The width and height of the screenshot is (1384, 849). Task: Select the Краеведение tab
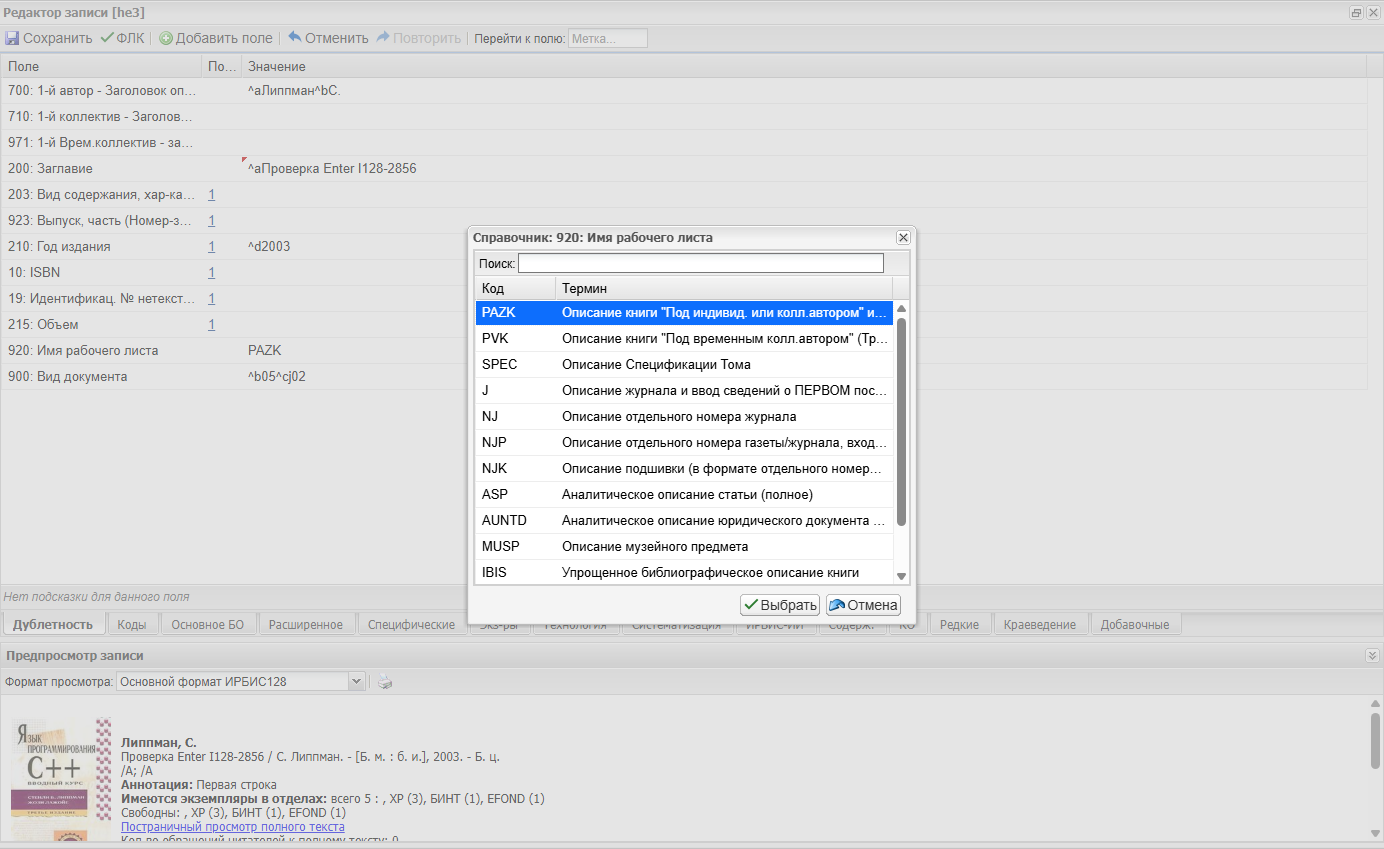tap(1040, 624)
